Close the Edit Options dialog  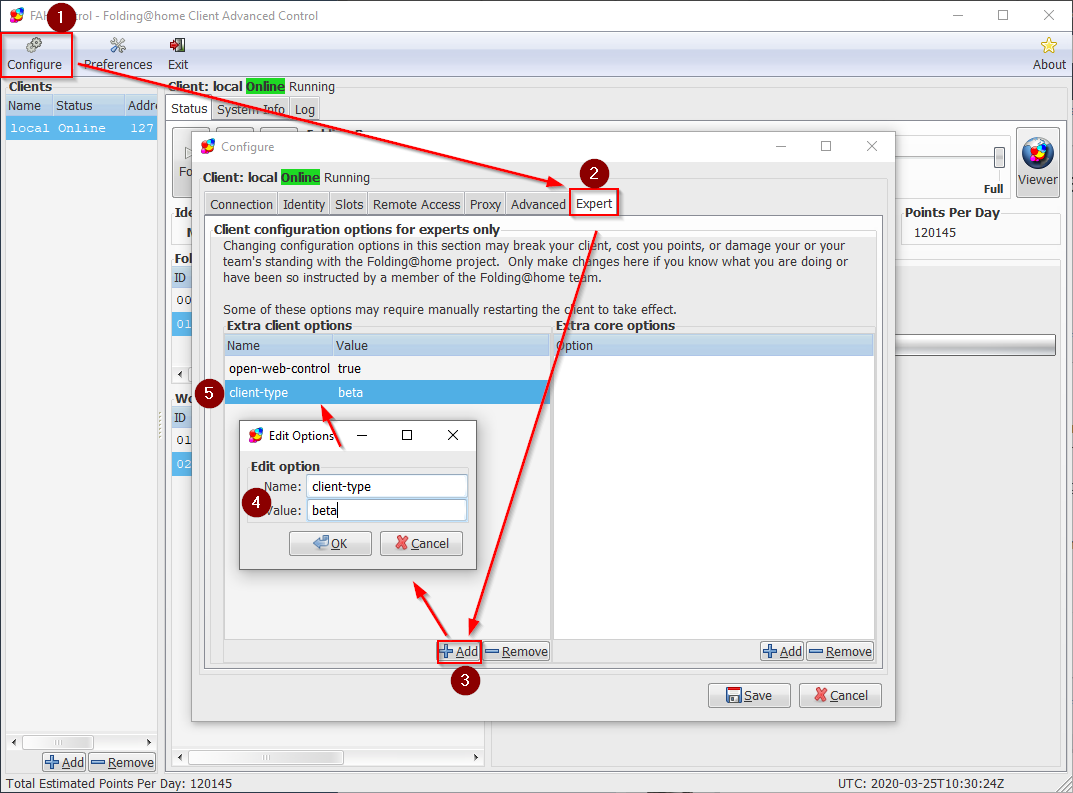453,435
